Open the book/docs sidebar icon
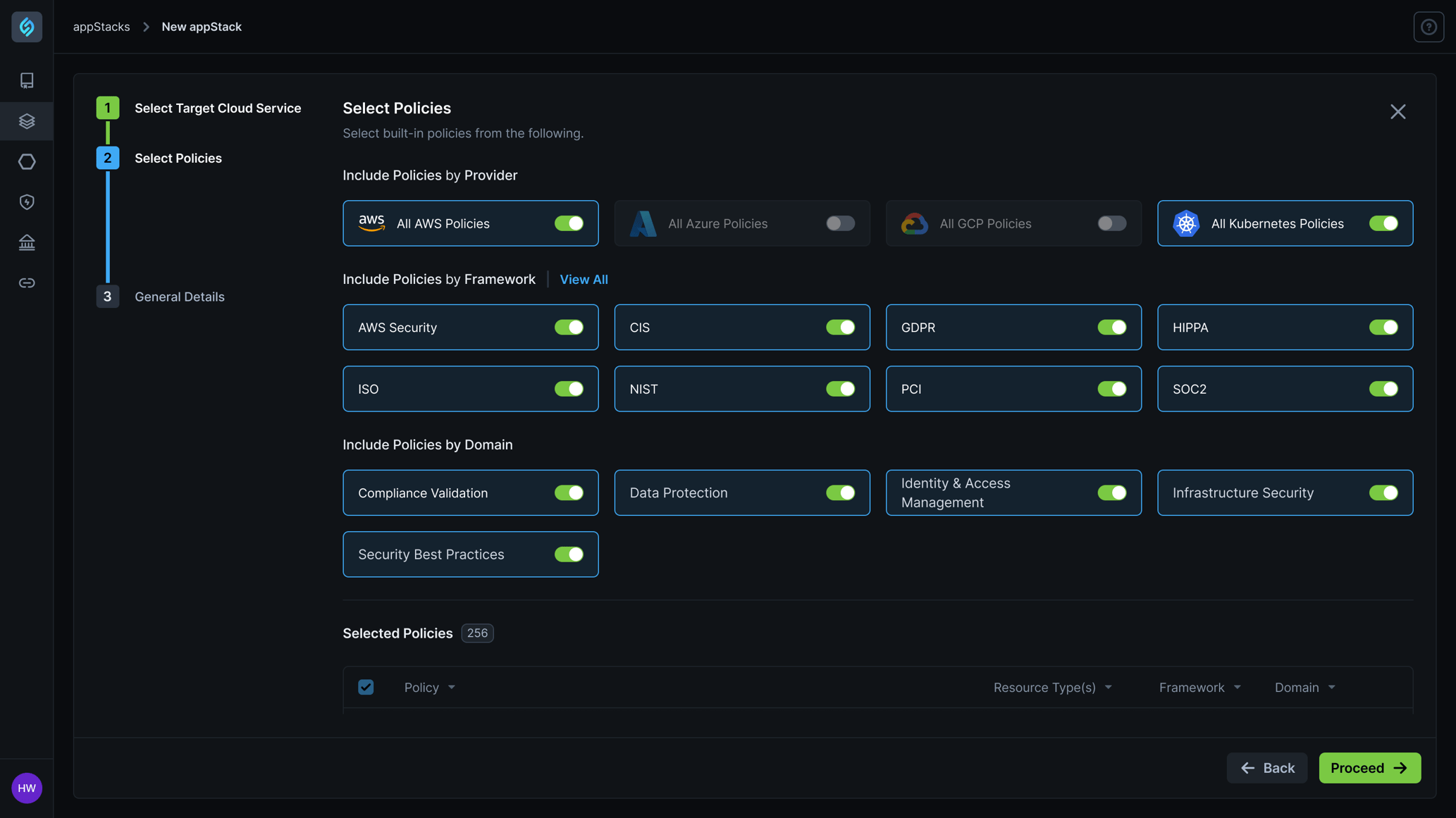 pyautogui.click(x=27, y=80)
